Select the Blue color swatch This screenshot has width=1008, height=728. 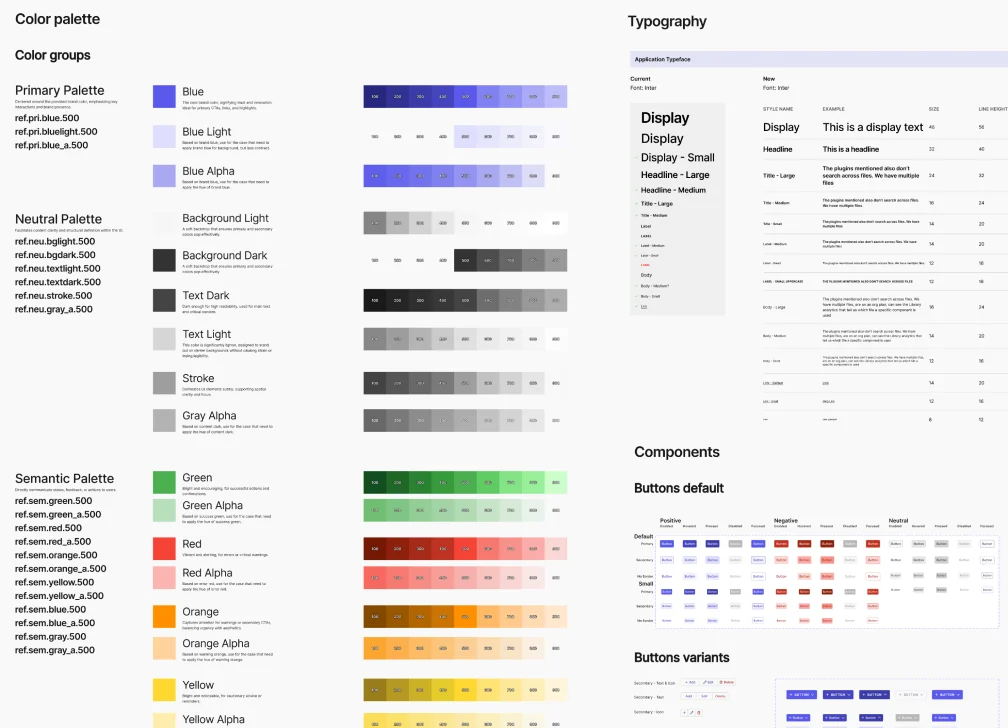[164, 96]
